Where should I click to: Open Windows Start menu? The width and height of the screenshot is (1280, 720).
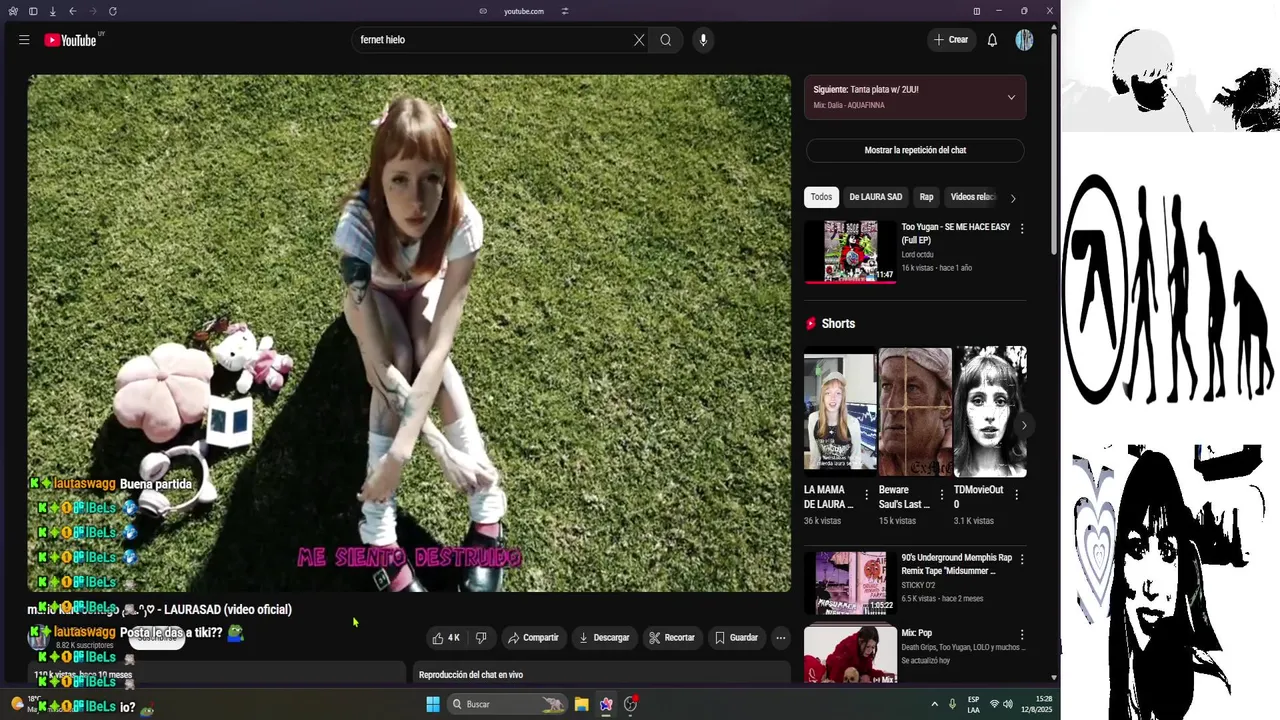point(433,704)
